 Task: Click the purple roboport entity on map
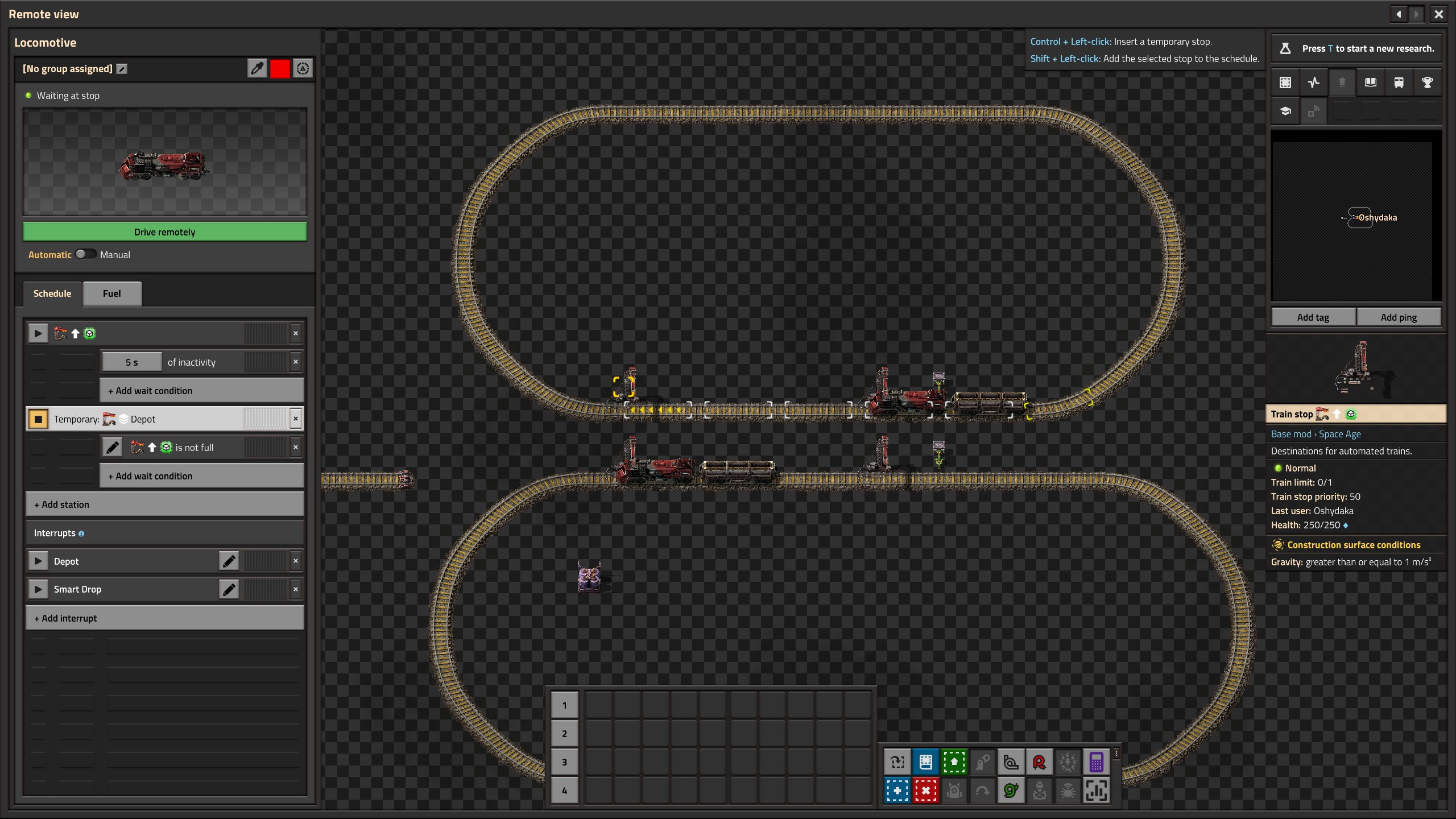pyautogui.click(x=589, y=578)
